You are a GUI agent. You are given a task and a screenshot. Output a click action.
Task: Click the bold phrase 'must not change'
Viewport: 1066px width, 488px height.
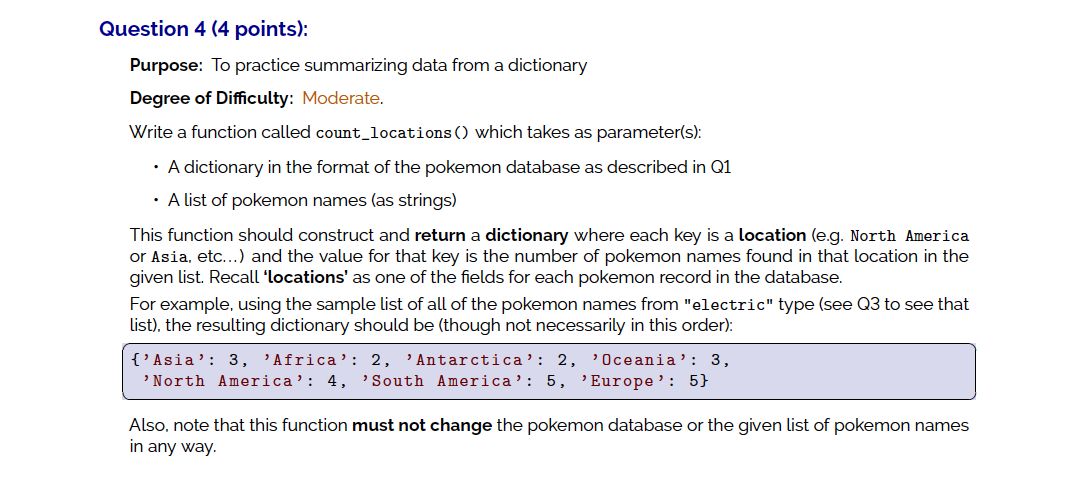coord(422,426)
